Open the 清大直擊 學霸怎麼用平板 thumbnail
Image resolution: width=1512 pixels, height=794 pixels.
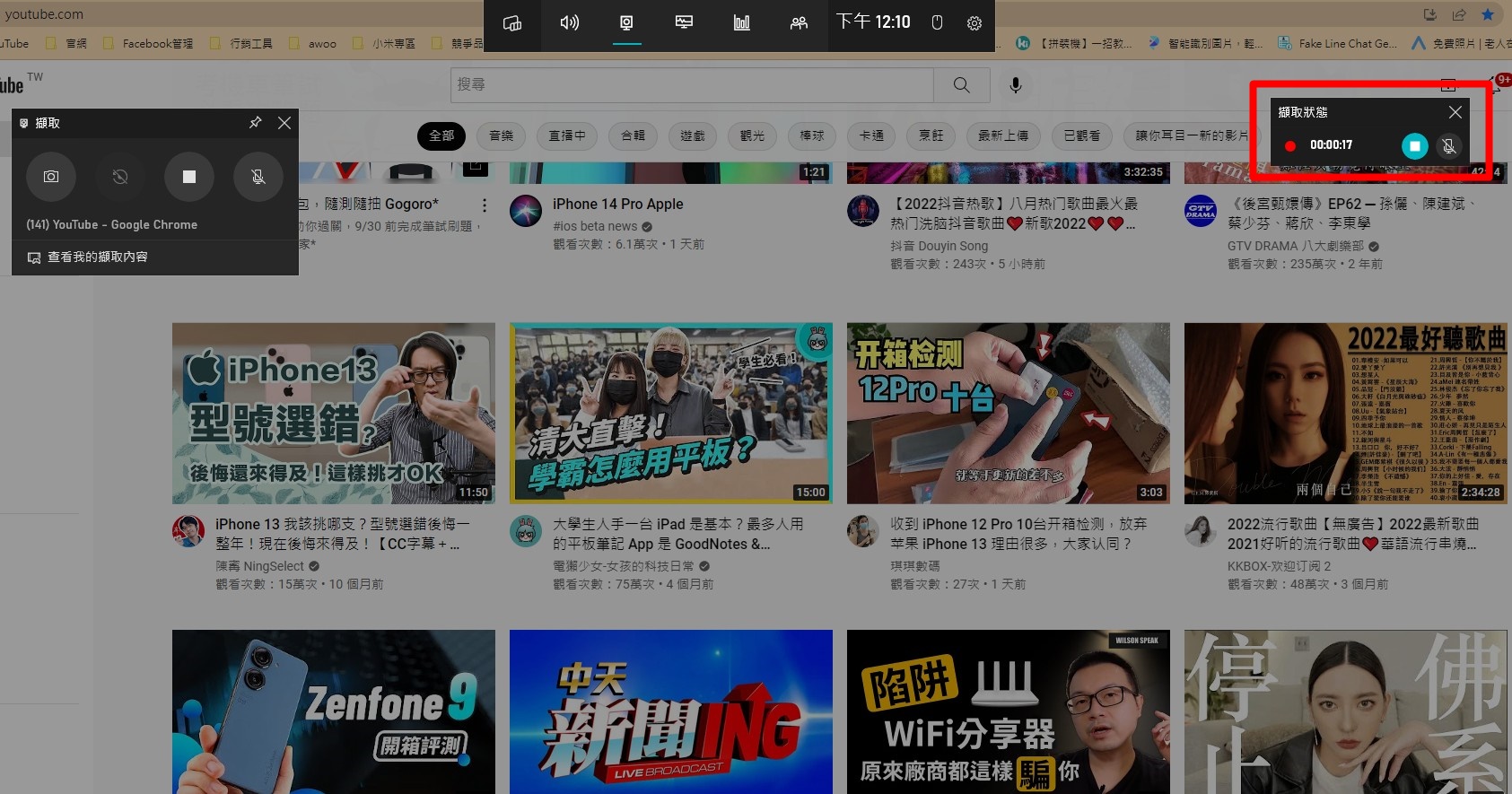(x=671, y=413)
